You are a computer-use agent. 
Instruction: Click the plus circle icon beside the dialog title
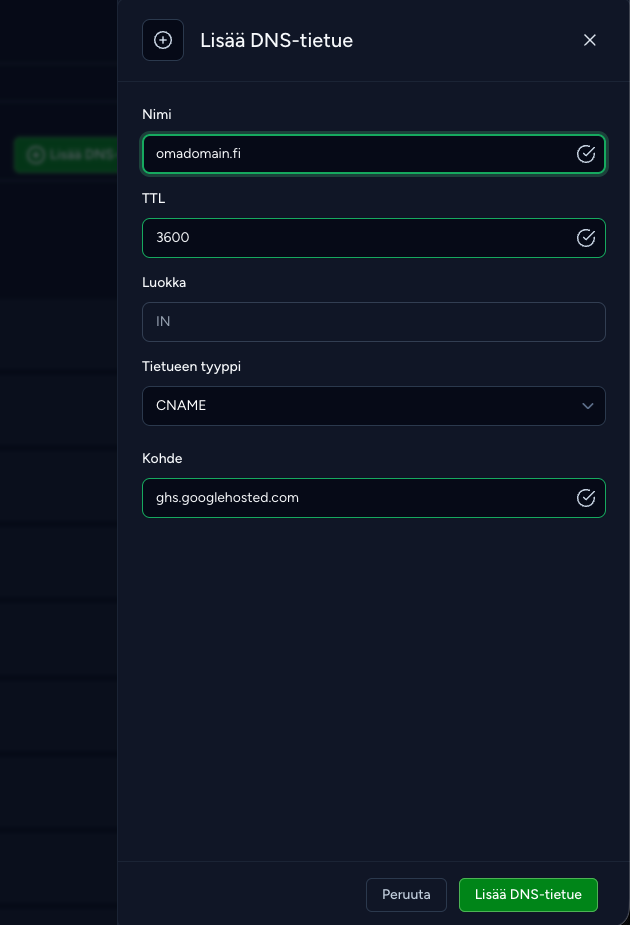pos(163,40)
